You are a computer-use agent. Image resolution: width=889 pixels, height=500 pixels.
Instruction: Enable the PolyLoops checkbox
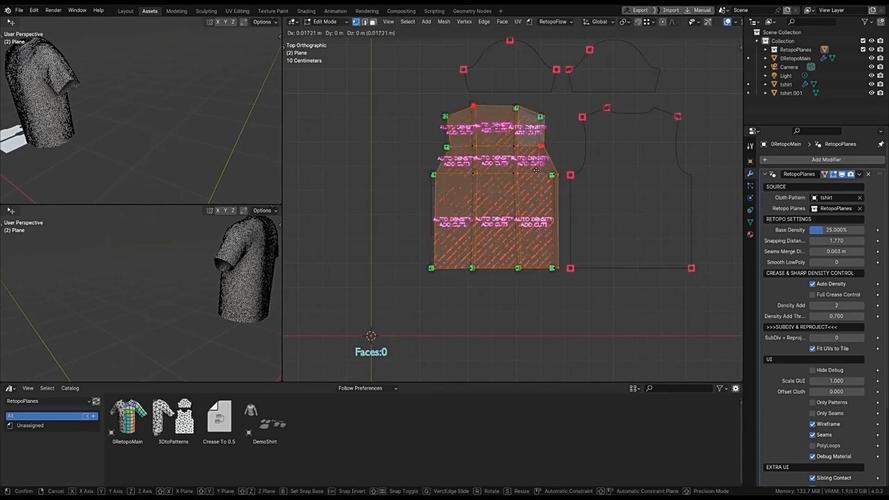812,446
